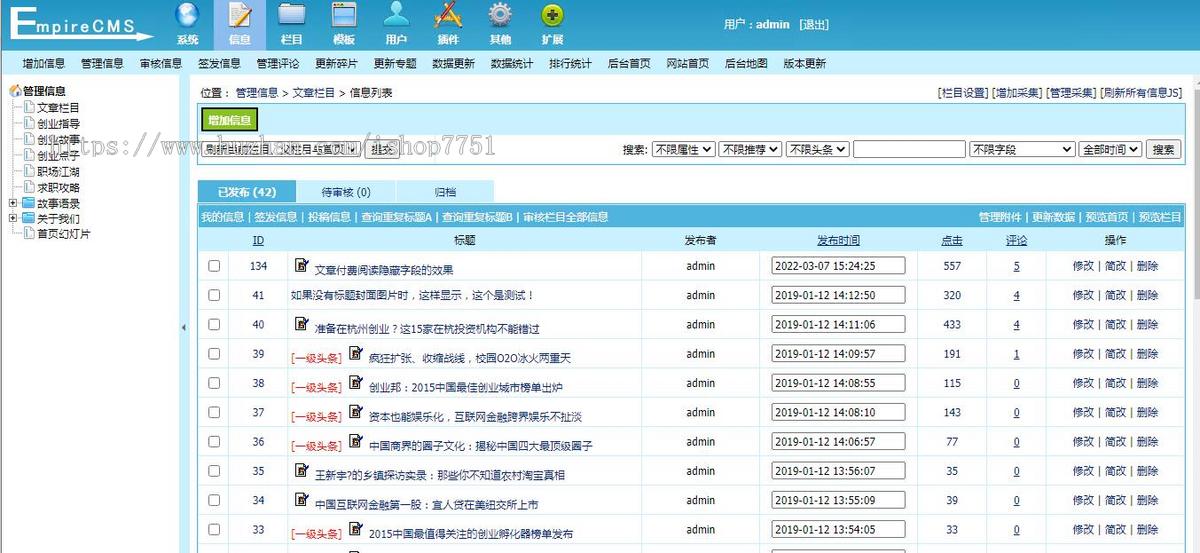Check the checkbox for row ID 38
Image resolution: width=1200 pixels, height=553 pixels.
coord(214,383)
